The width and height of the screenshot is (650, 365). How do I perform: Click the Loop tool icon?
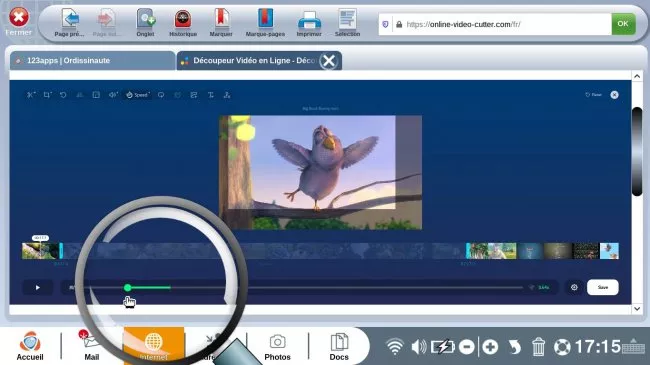[x=161, y=95]
